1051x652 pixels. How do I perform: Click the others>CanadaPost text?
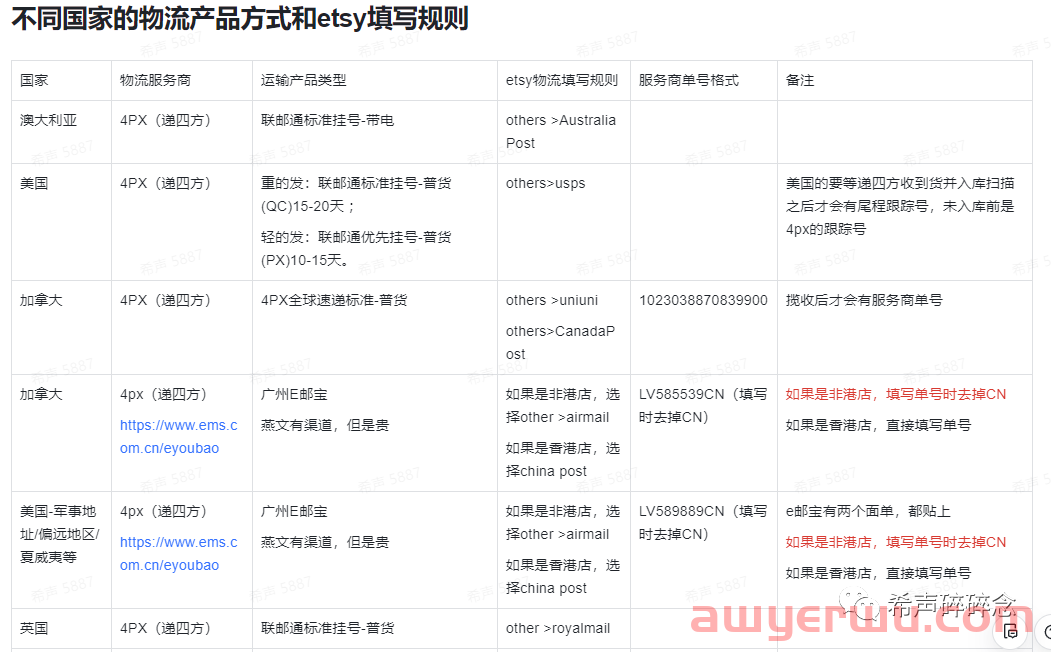560,342
